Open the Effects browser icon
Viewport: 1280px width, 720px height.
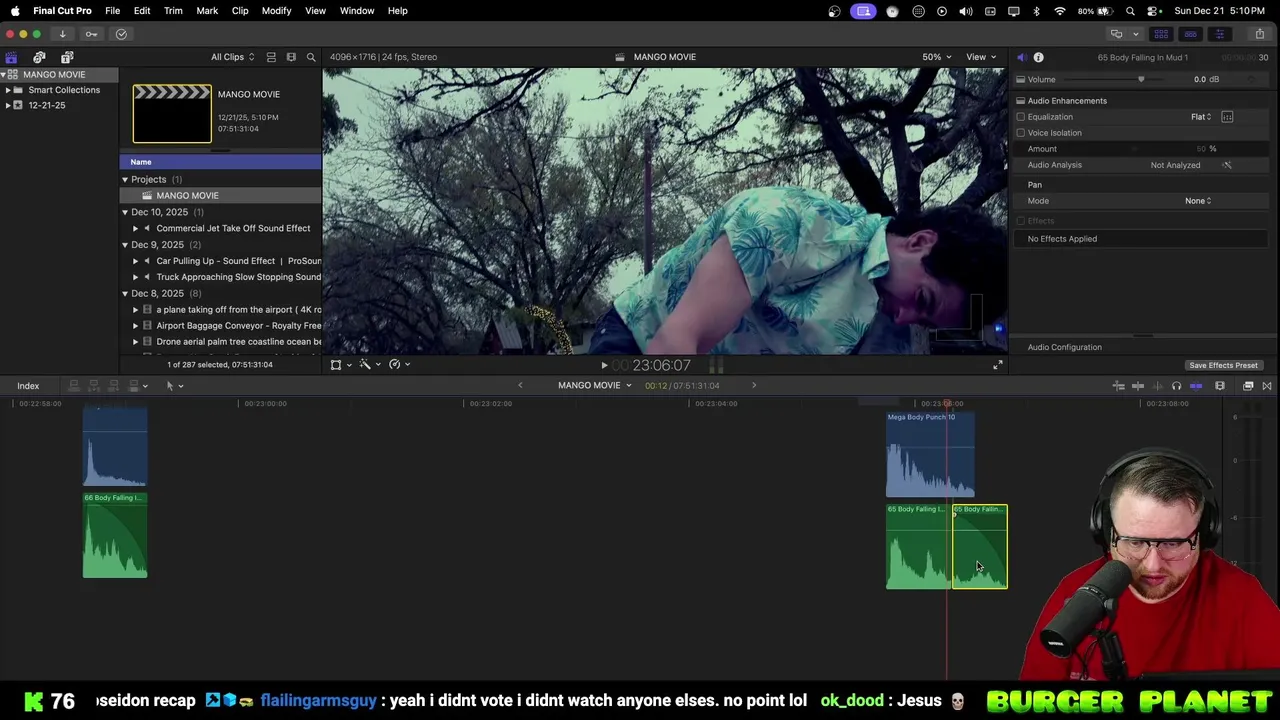1248,386
